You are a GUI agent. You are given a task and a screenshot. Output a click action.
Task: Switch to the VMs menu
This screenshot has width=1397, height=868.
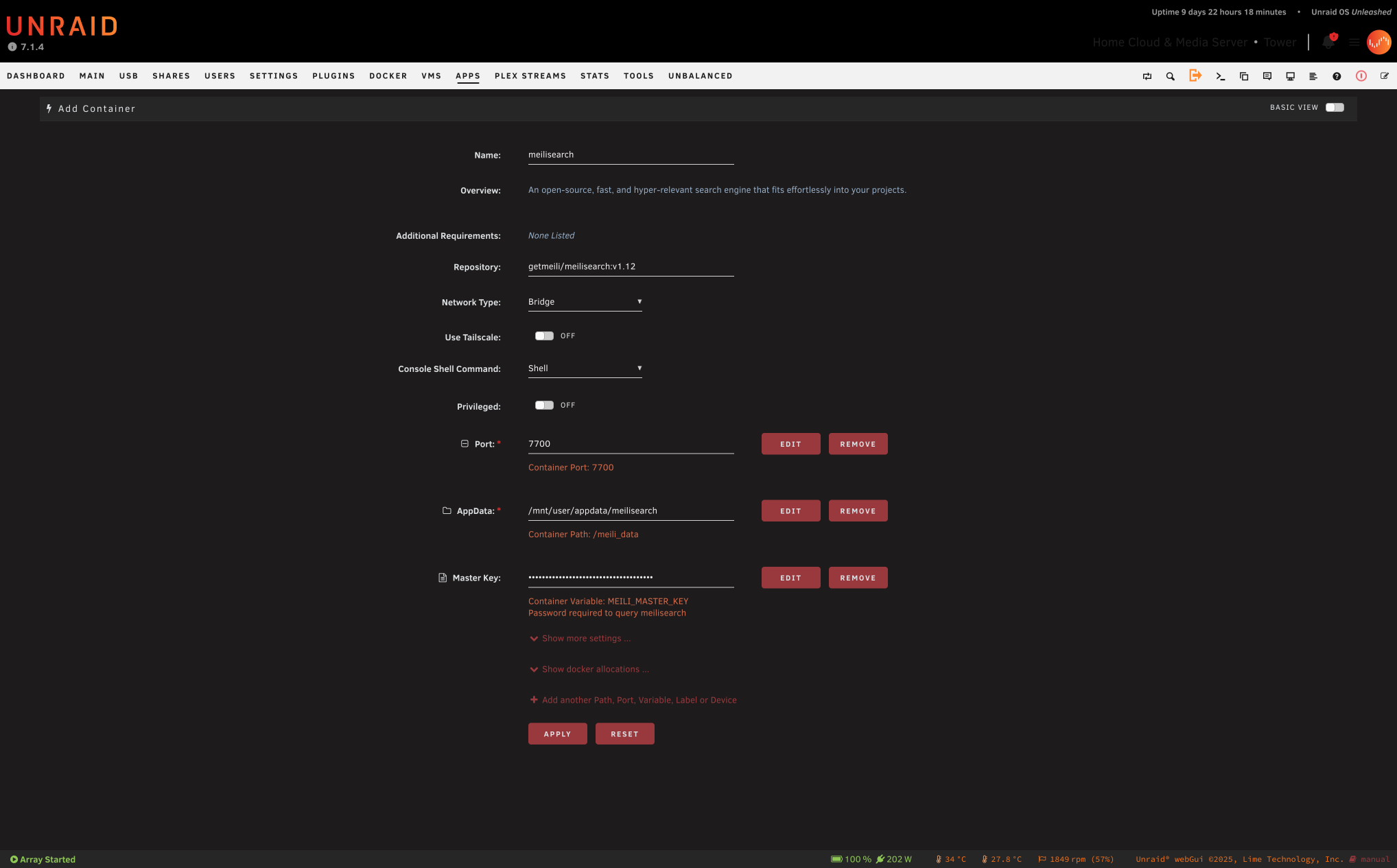tap(432, 76)
